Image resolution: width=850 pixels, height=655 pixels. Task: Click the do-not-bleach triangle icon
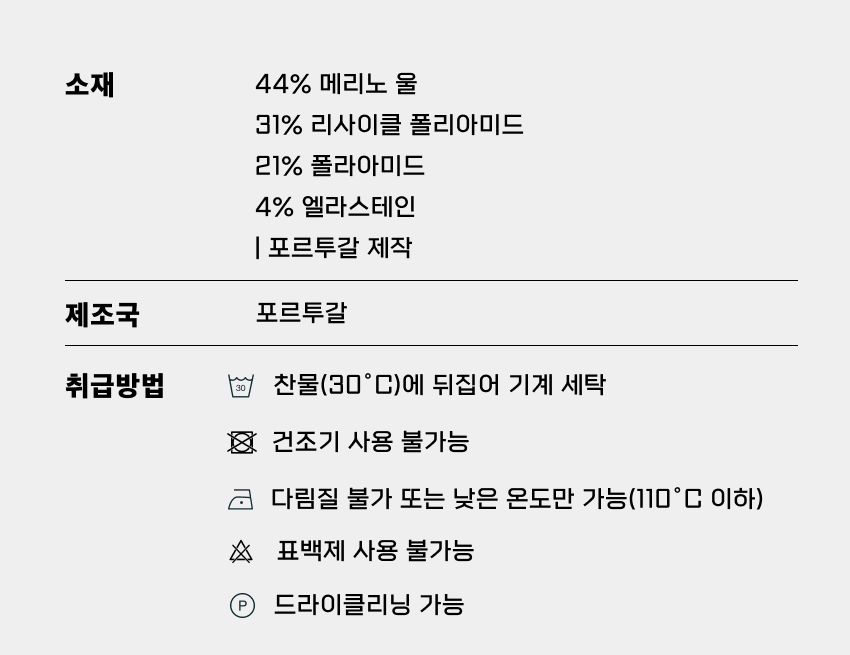pos(241,552)
